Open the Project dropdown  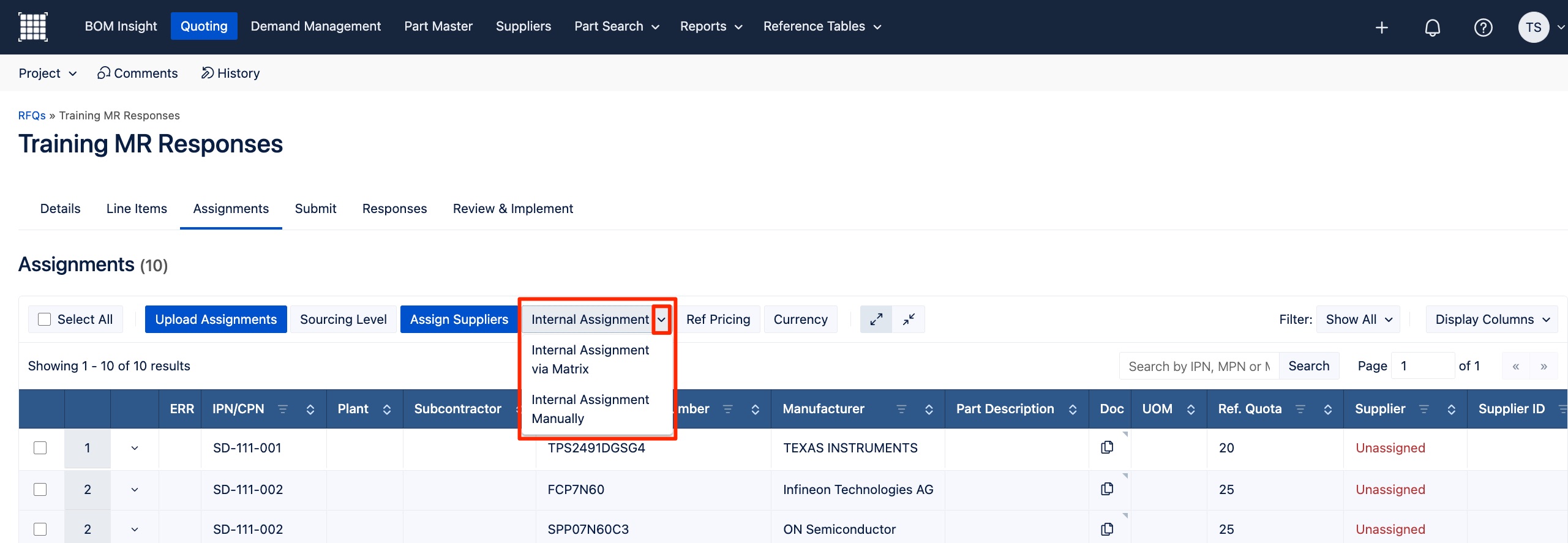pyautogui.click(x=48, y=73)
